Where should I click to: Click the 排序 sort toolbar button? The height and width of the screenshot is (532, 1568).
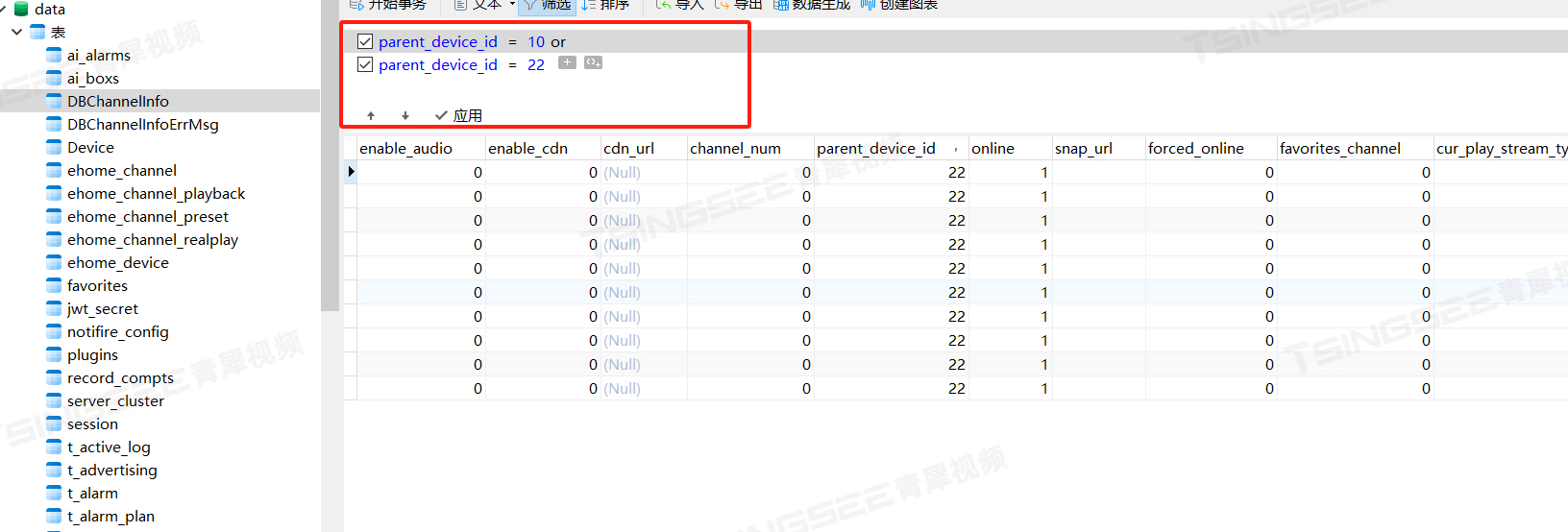click(605, 5)
